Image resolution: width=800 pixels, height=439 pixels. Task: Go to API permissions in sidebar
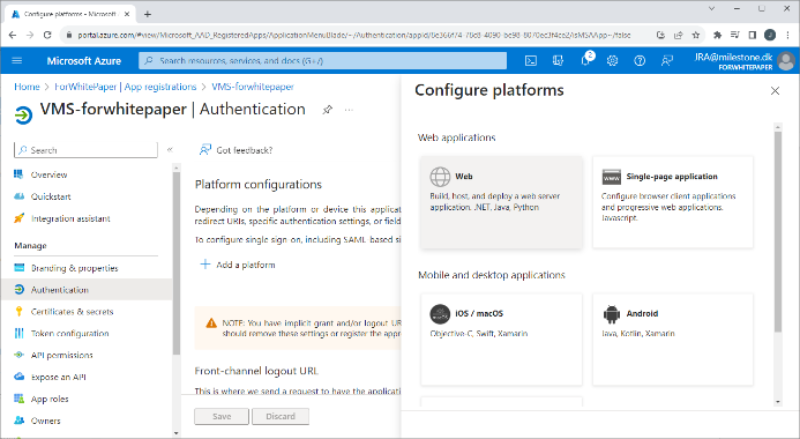(x=62, y=355)
